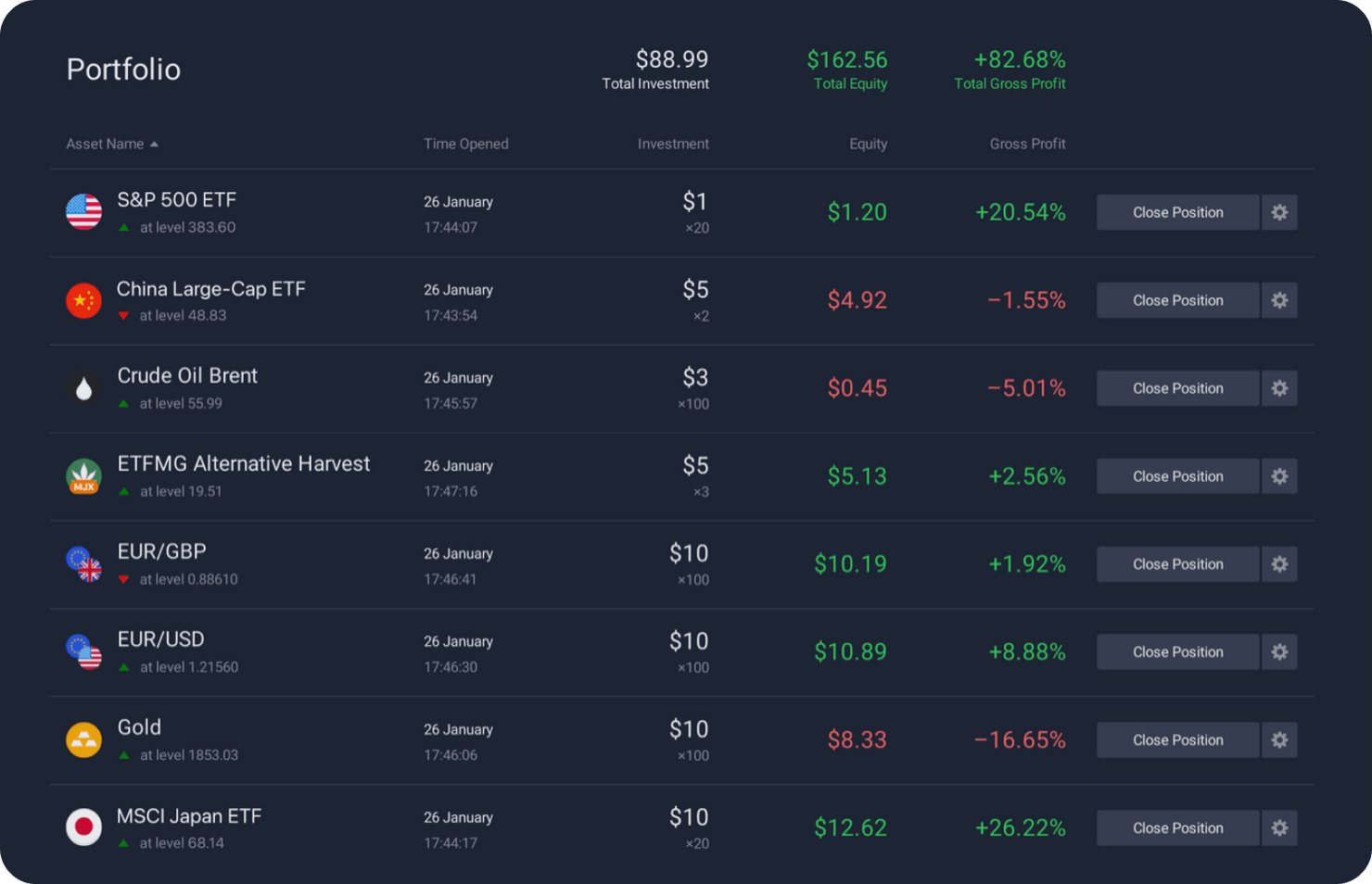This screenshot has height=884, width=1372.
Task: Sort by Gross Profit column header
Action: pyautogui.click(x=1027, y=144)
